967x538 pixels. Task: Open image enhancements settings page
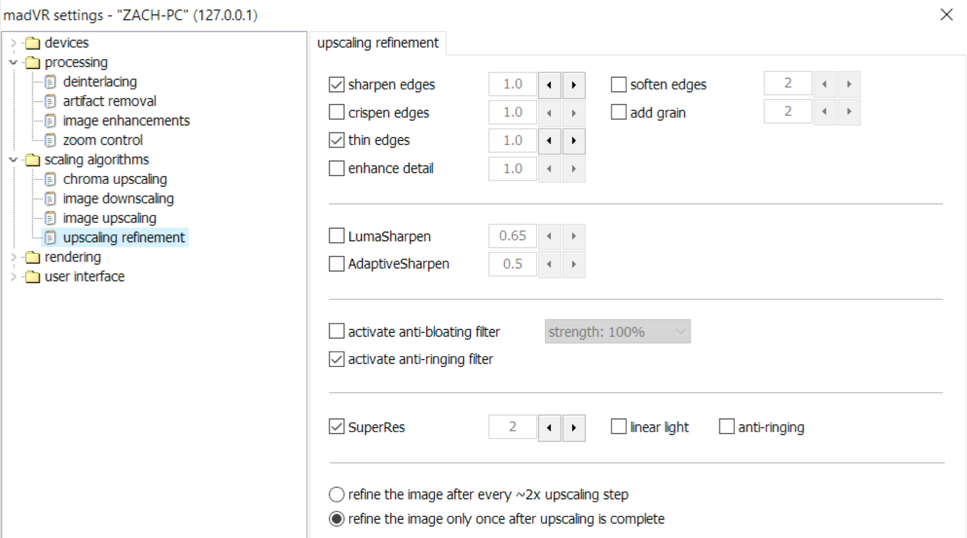(126, 121)
